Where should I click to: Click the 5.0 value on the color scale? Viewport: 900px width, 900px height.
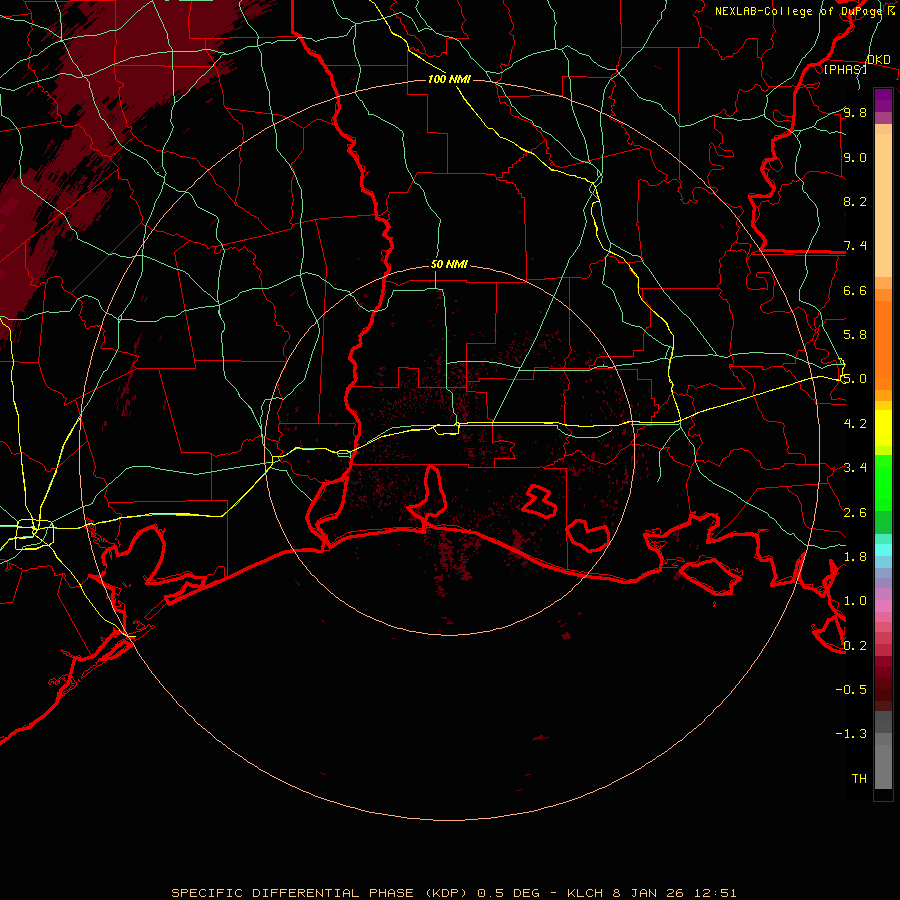pyautogui.click(x=855, y=379)
